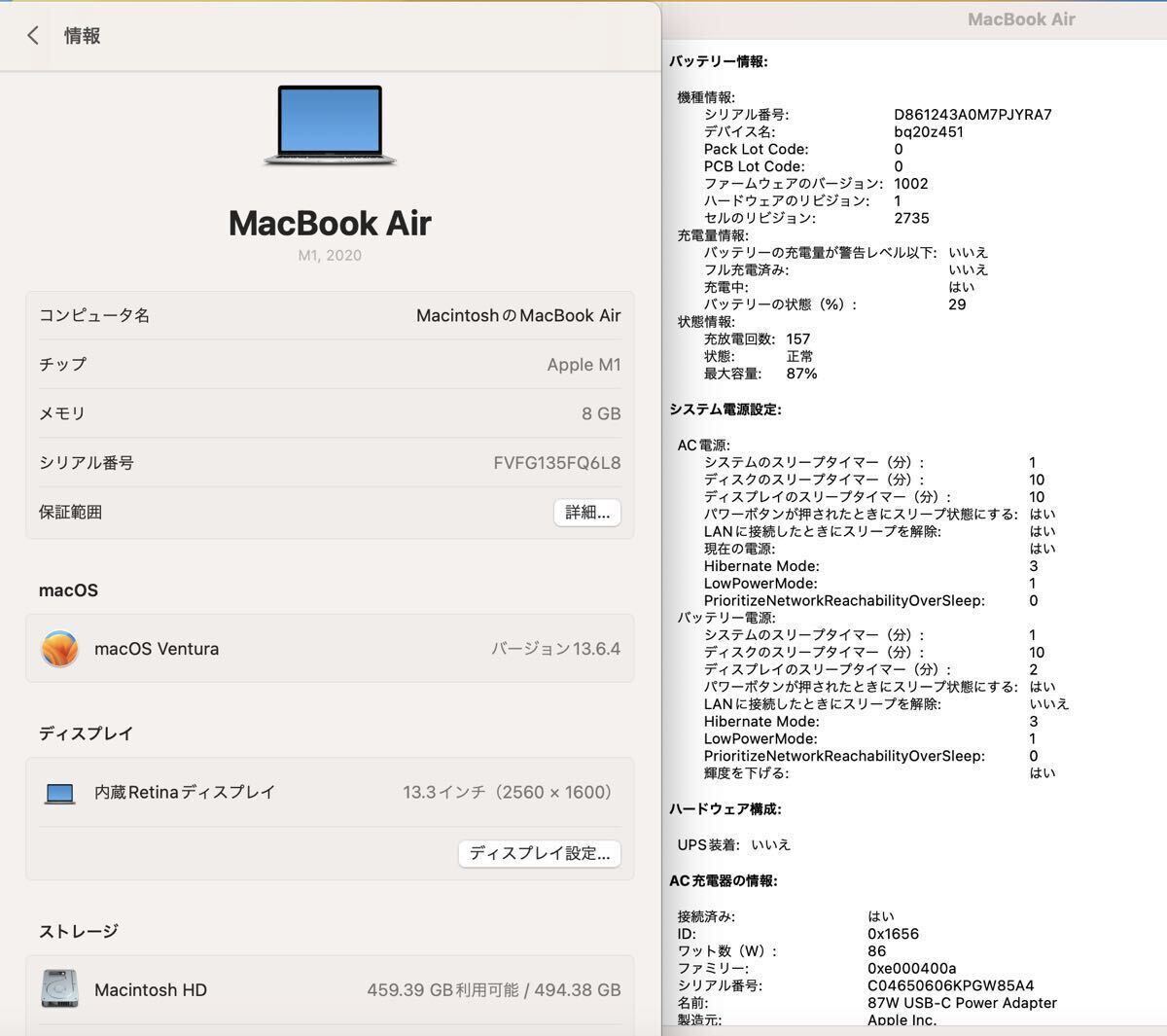Click the フル充電済み: row
Viewport: 1167px width, 1036px height.
(x=846, y=270)
